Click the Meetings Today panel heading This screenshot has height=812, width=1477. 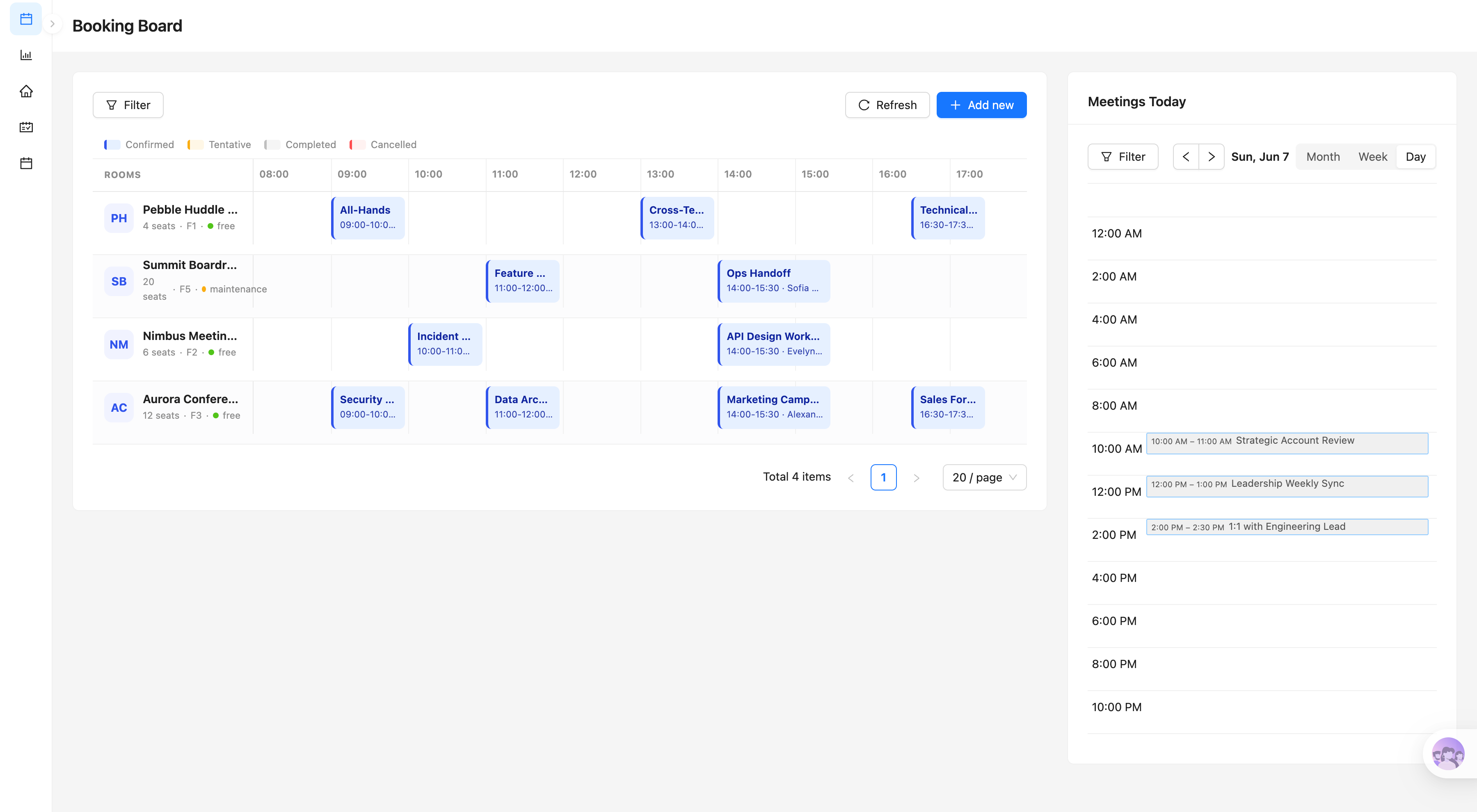pyautogui.click(x=1136, y=101)
